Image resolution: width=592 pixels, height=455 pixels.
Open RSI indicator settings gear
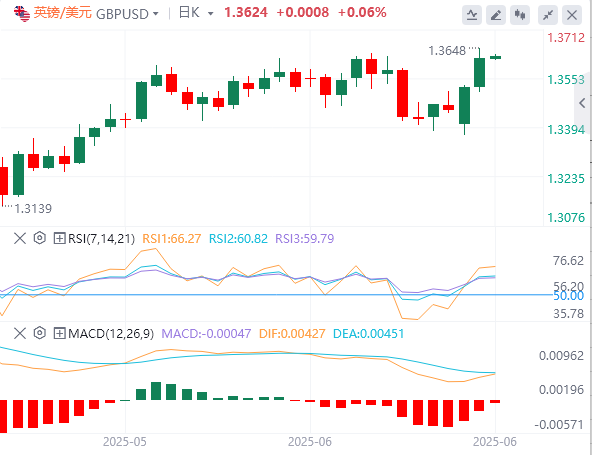pos(40,238)
